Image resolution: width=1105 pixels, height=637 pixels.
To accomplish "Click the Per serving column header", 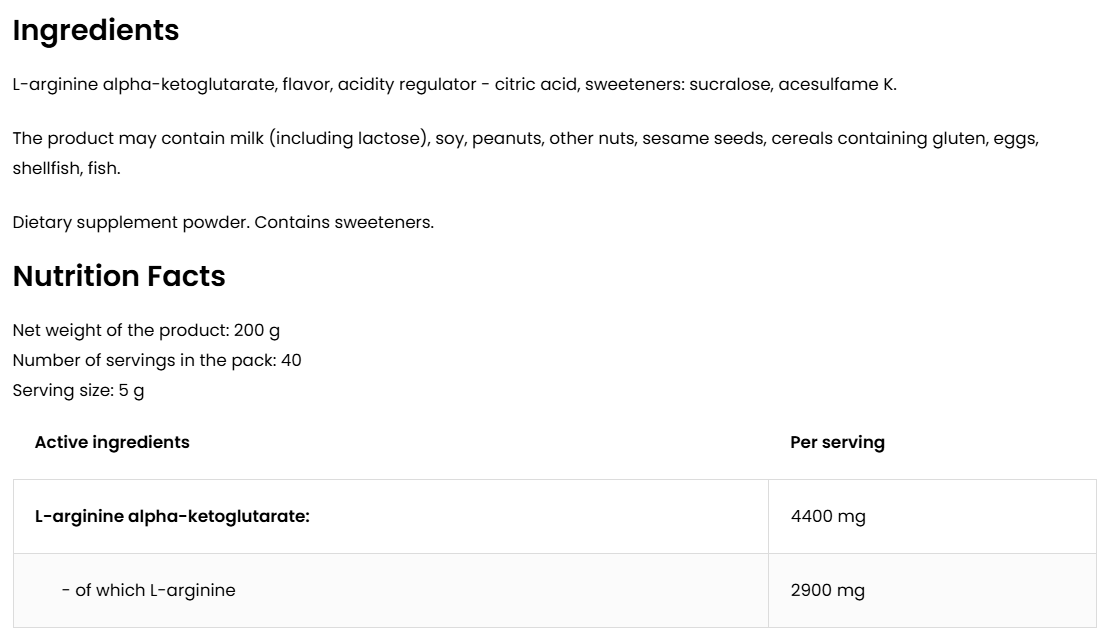I will tap(837, 442).
